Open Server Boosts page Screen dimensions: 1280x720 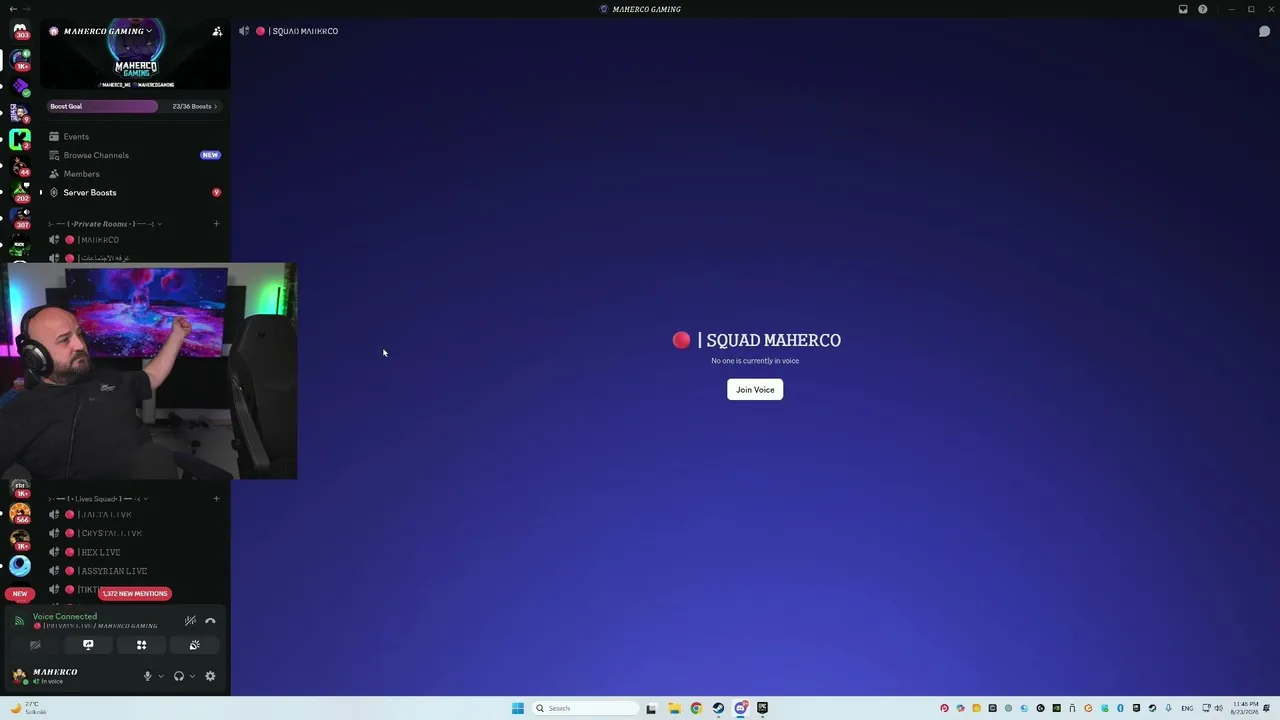point(135,192)
